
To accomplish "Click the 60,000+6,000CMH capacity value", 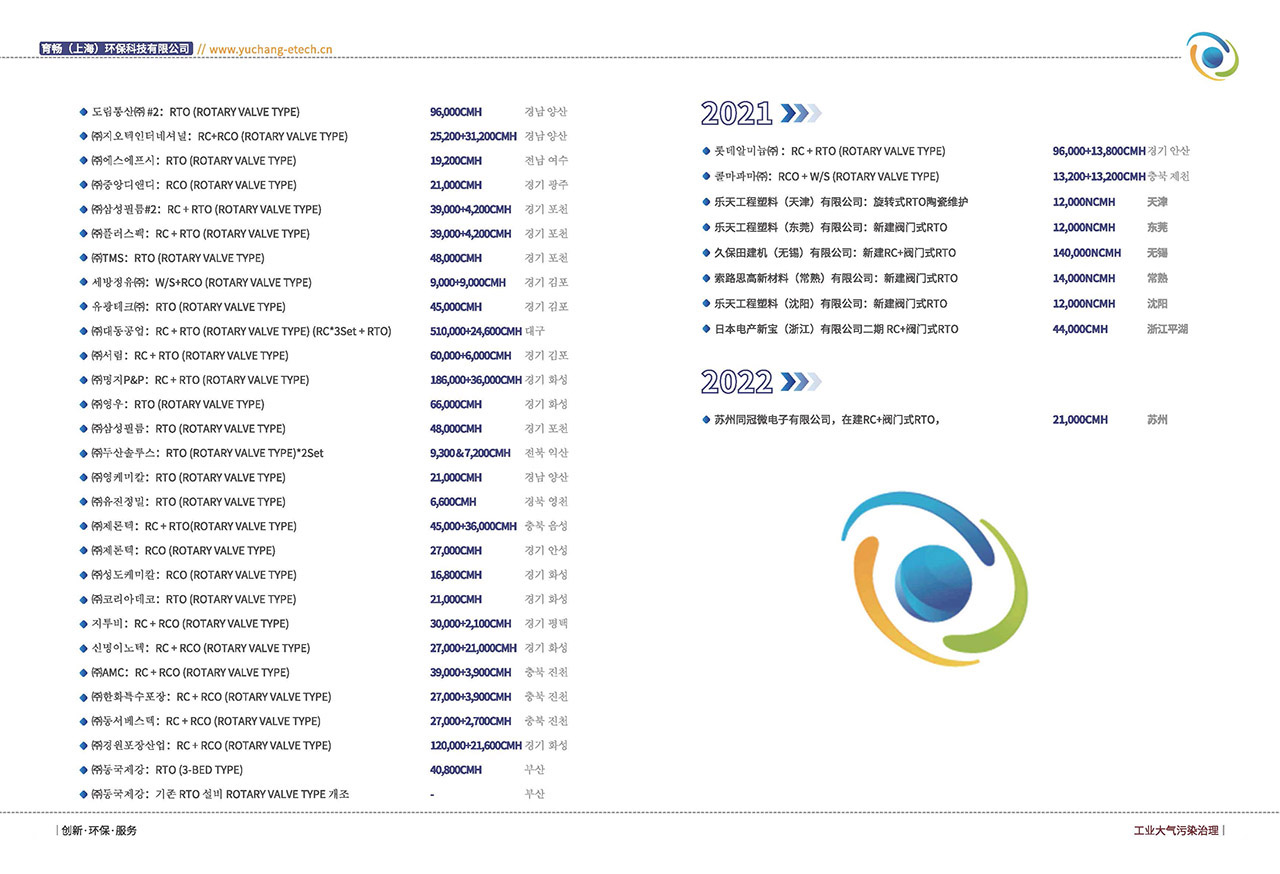I will (x=471, y=356).
